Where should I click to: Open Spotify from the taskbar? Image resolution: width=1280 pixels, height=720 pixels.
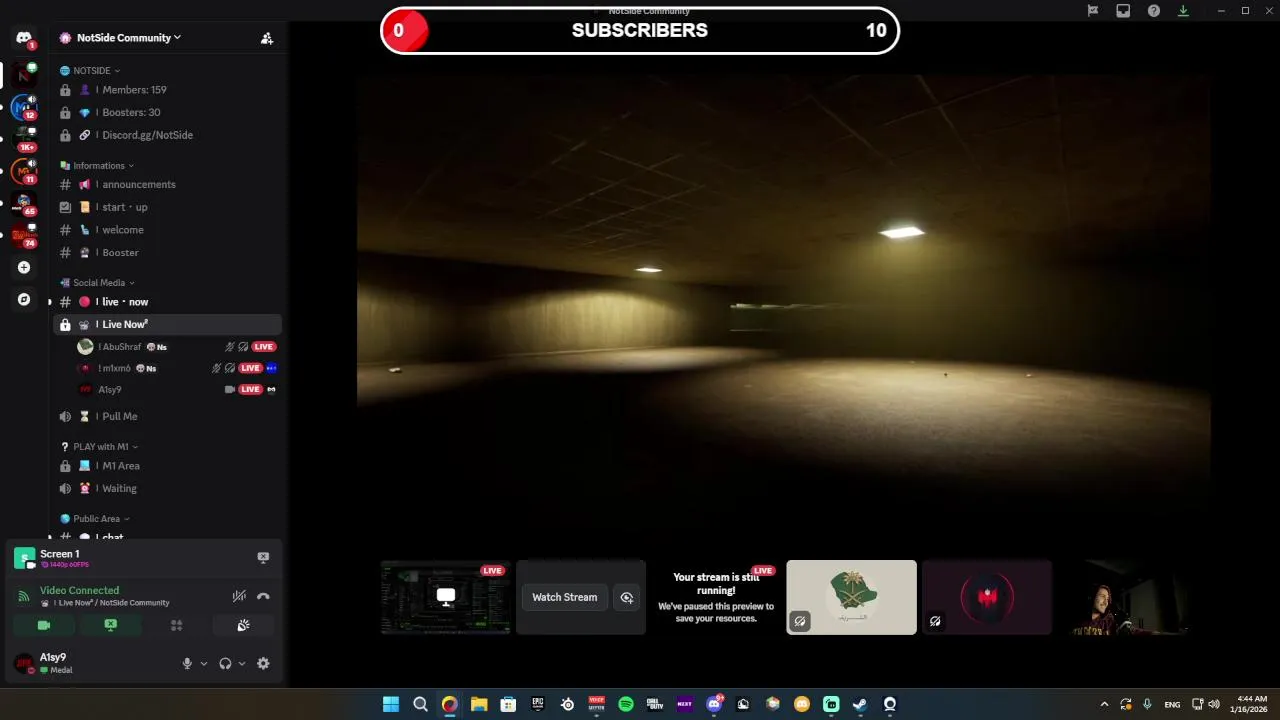(626, 704)
